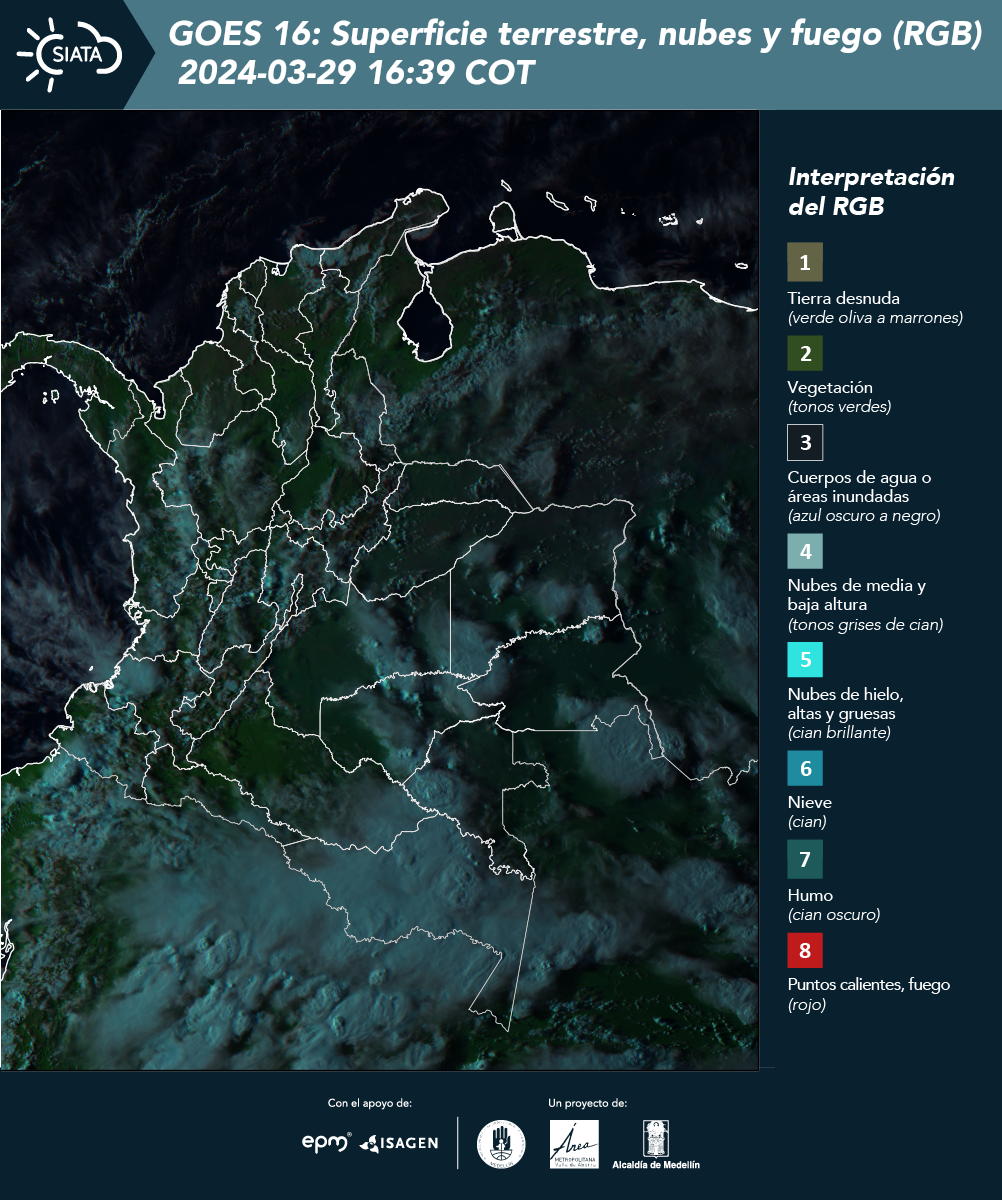Select legend swatch 7 Humo
The height and width of the screenshot is (1200, 1002).
pyautogui.click(x=805, y=859)
